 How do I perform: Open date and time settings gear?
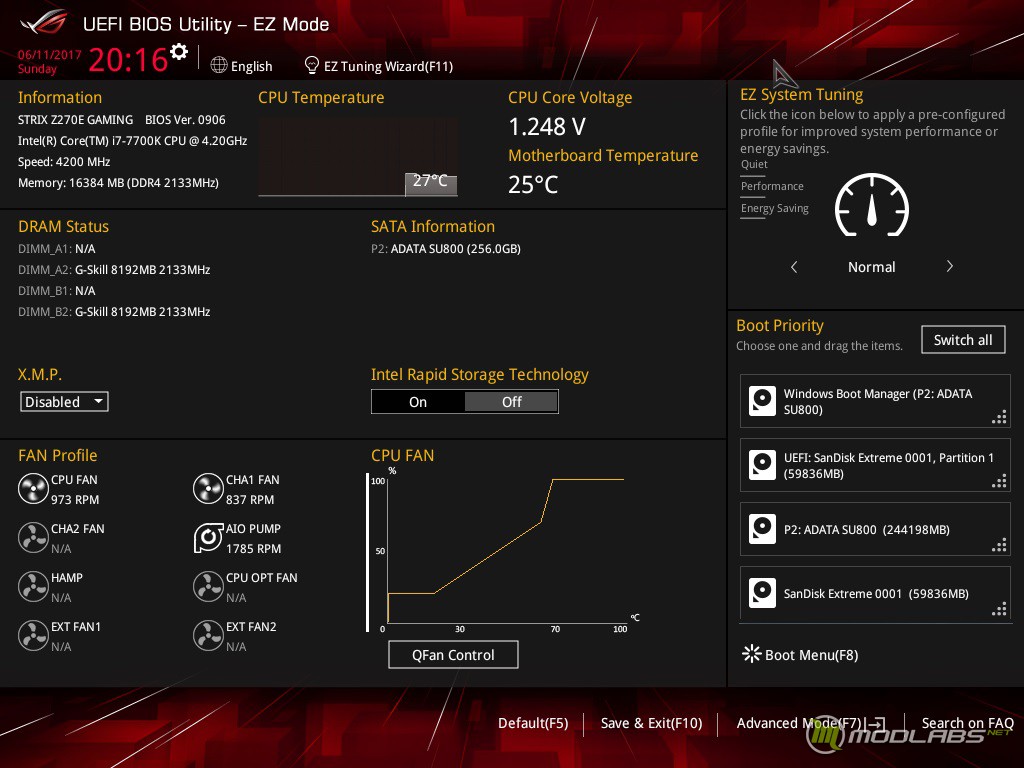(178, 52)
